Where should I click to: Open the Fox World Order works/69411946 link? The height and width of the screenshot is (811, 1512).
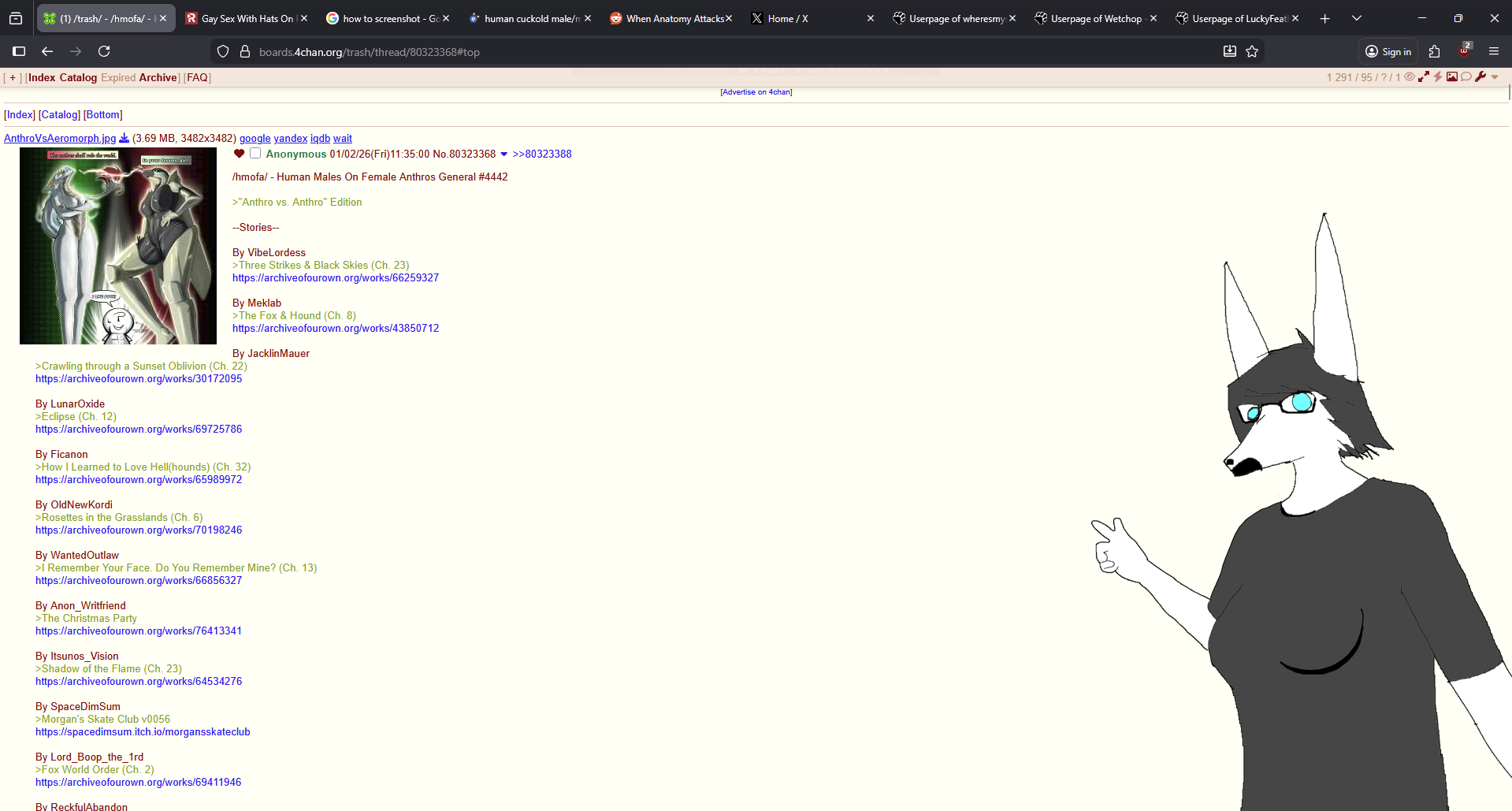click(139, 782)
